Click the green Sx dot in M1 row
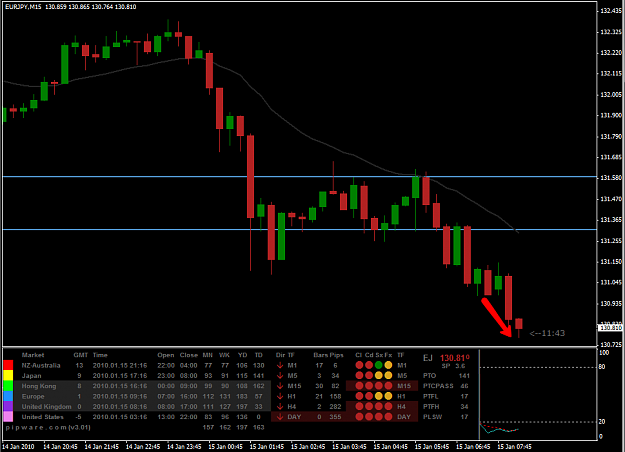The image size is (625, 452). pyautogui.click(x=379, y=365)
